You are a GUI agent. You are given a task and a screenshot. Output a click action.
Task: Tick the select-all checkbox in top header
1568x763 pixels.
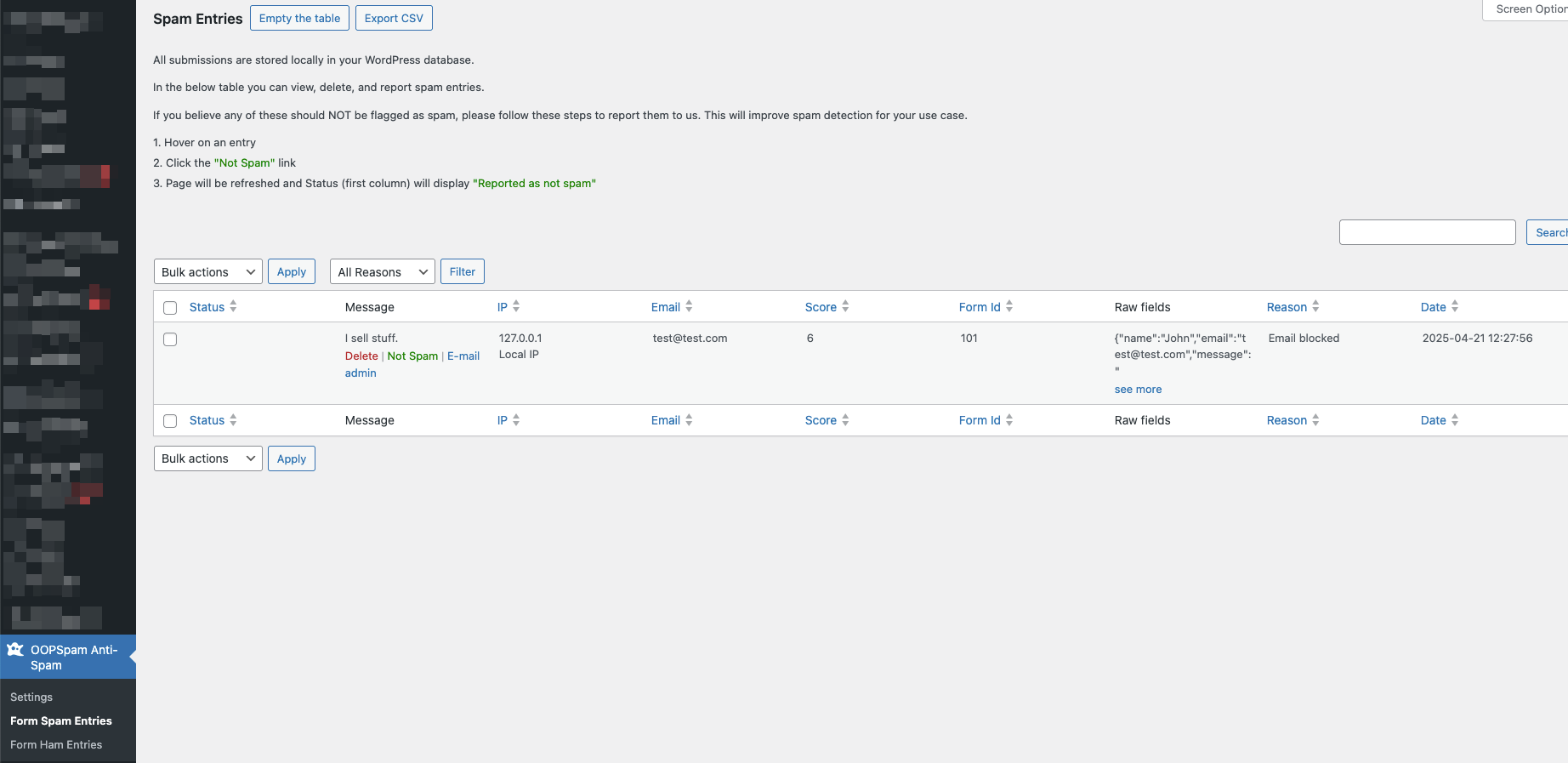[x=170, y=308]
